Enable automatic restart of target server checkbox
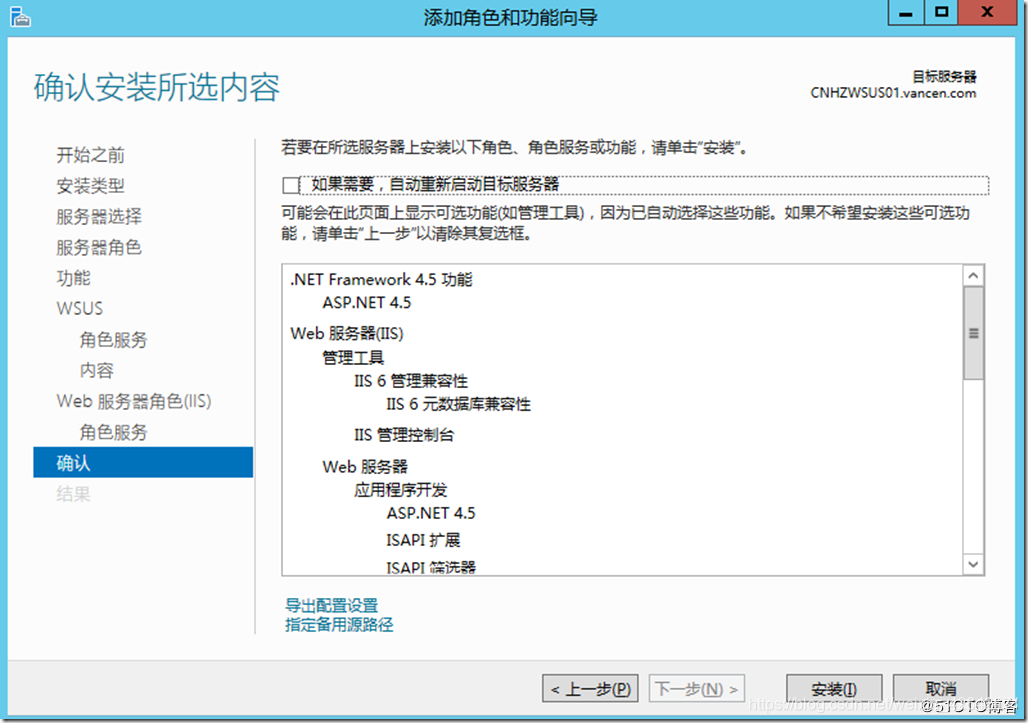Image resolution: width=1028 pixels, height=723 pixels. click(x=290, y=186)
